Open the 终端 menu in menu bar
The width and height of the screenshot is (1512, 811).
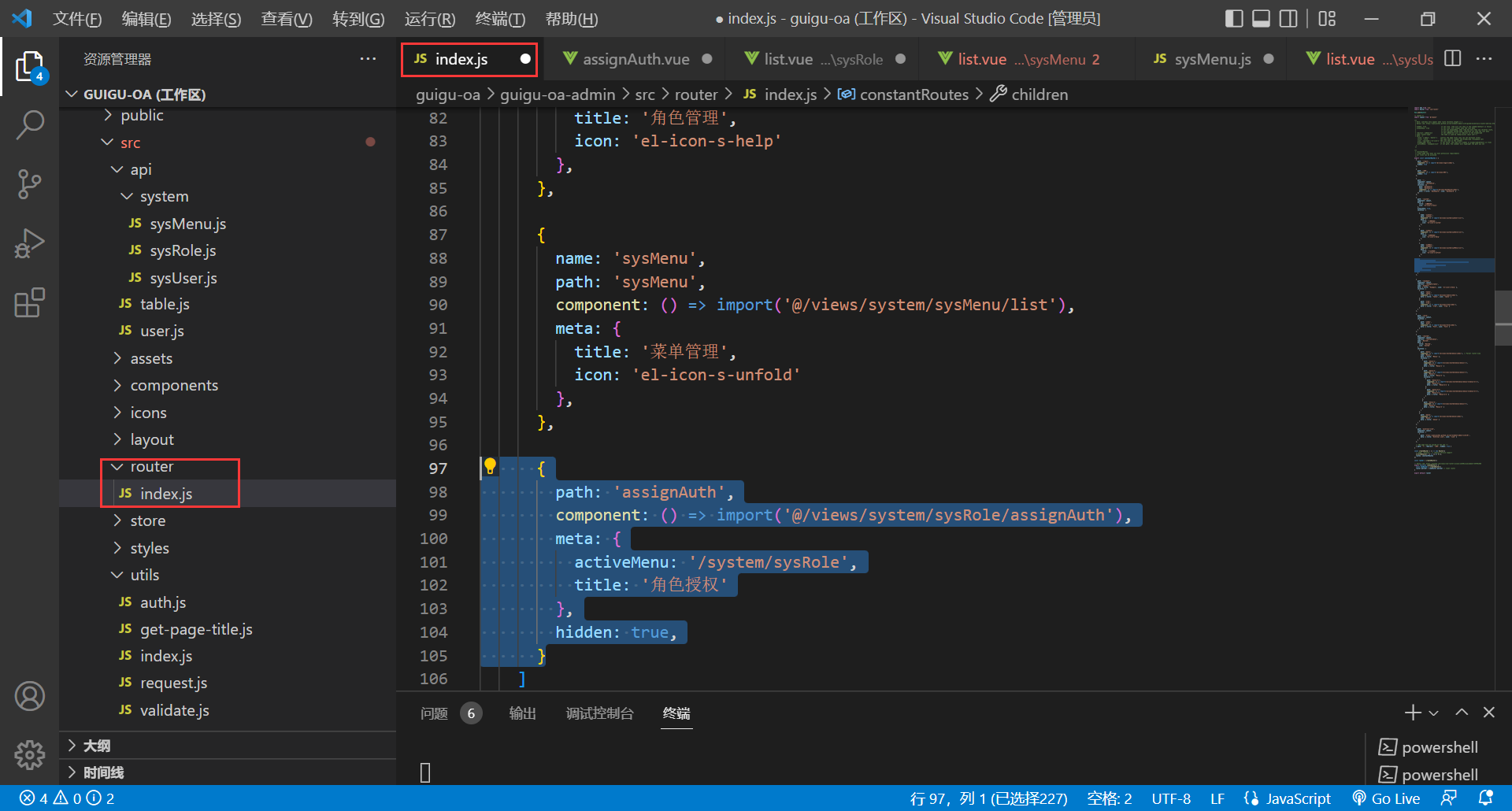(500, 19)
